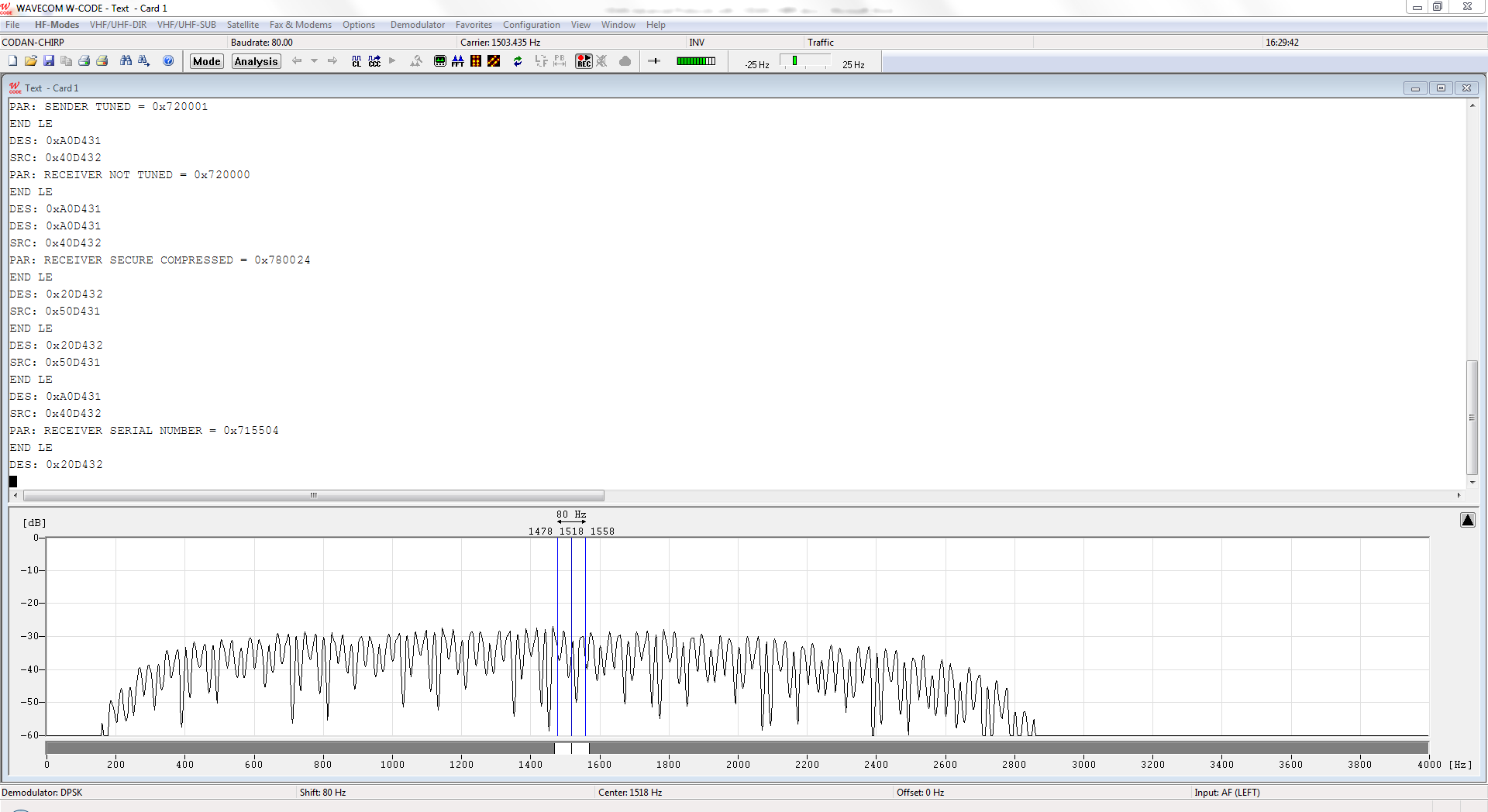This screenshot has height=812, width=1488.
Task: Click the horizontal line marker icon before level meter
Action: [x=654, y=61]
